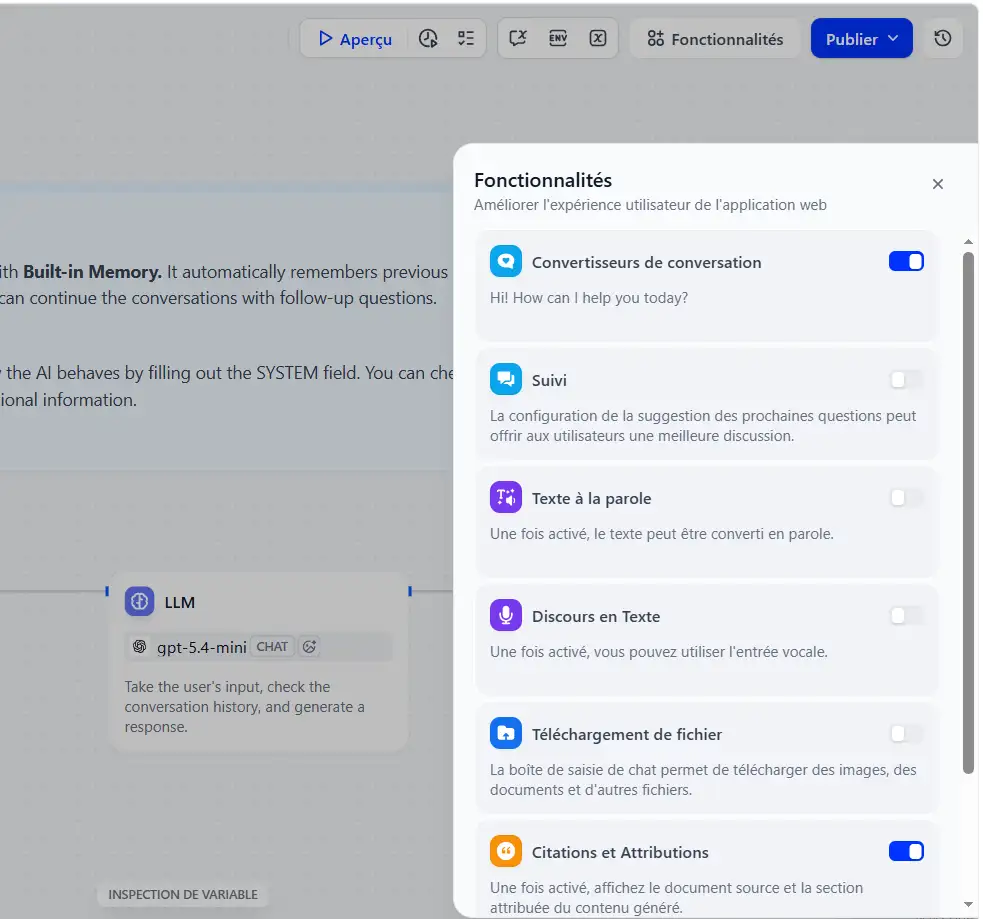Click the global variable (x) icon
Image resolution: width=983 pixels, height=919 pixels.
point(598,39)
